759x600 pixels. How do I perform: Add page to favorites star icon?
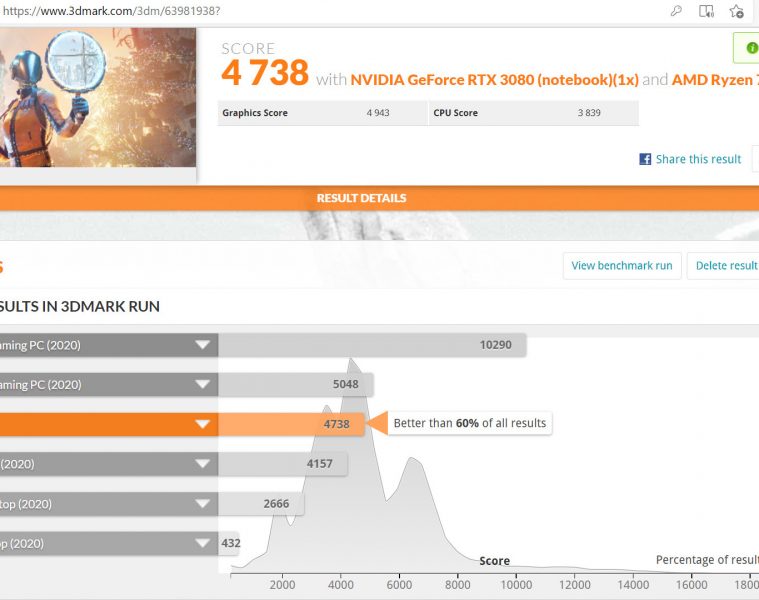(x=737, y=11)
